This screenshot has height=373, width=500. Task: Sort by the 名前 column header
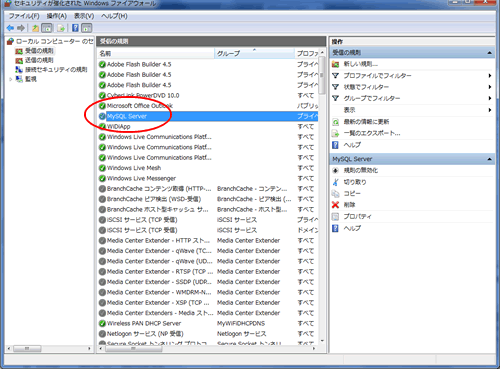156,53
